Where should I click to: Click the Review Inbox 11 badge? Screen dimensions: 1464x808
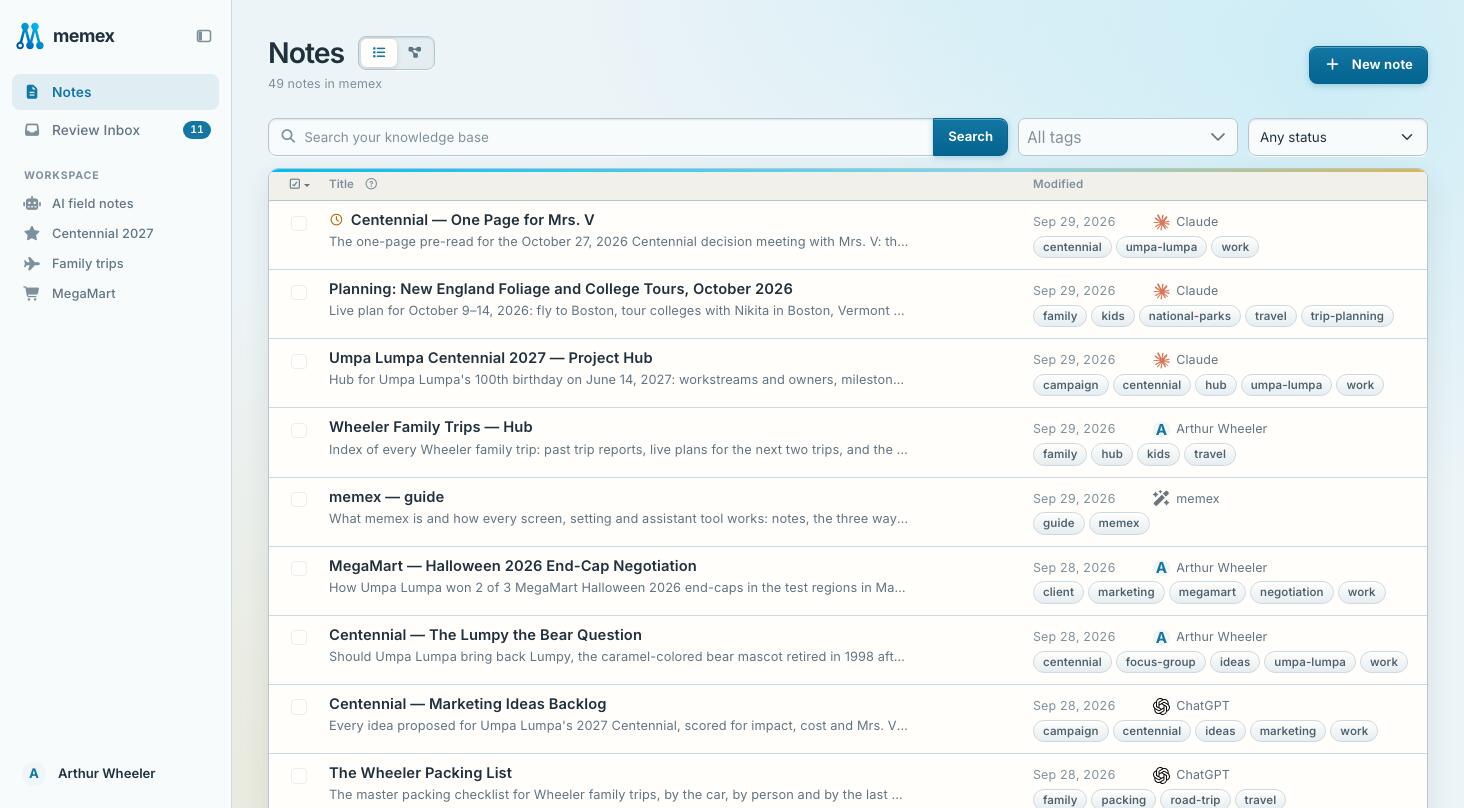[x=197, y=130]
